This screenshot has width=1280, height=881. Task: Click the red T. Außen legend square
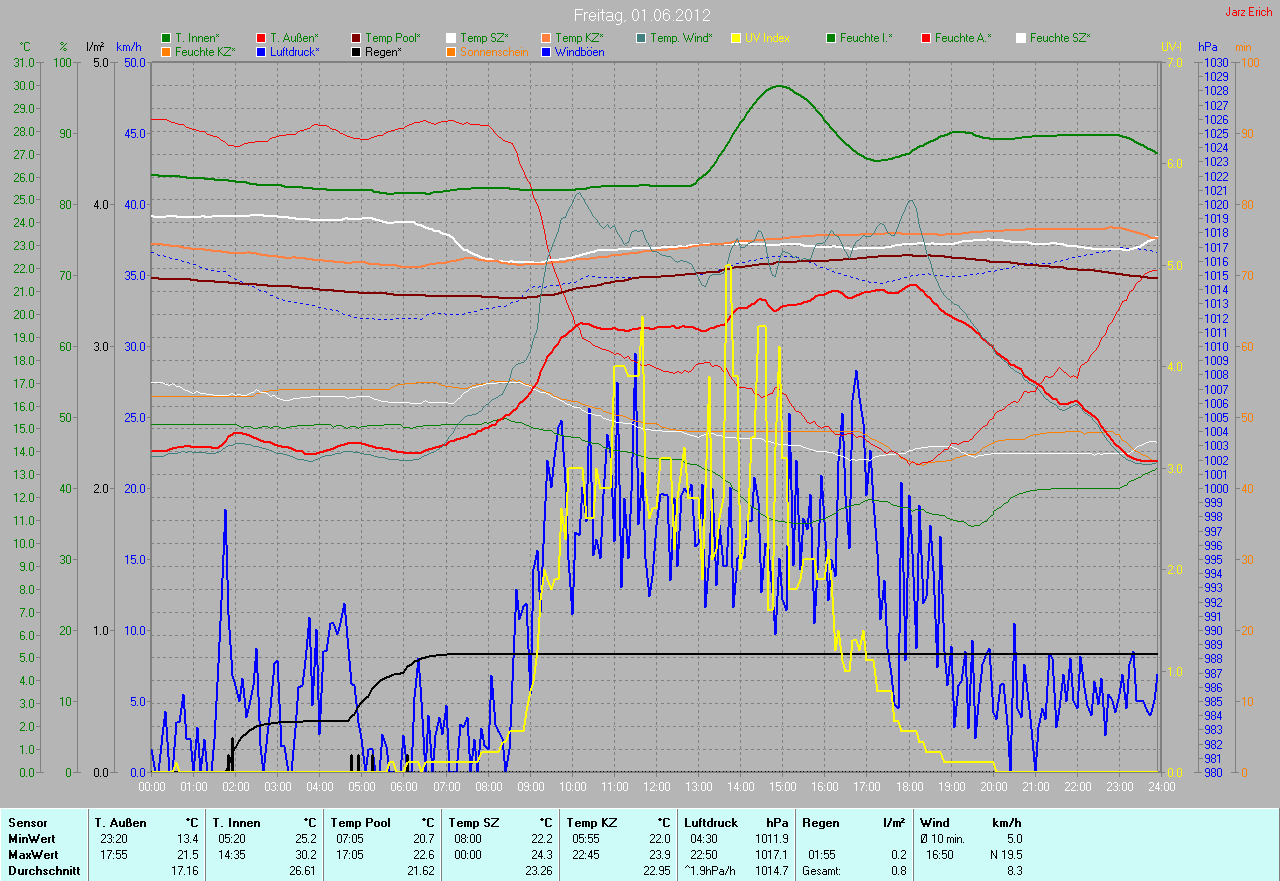pos(261,38)
